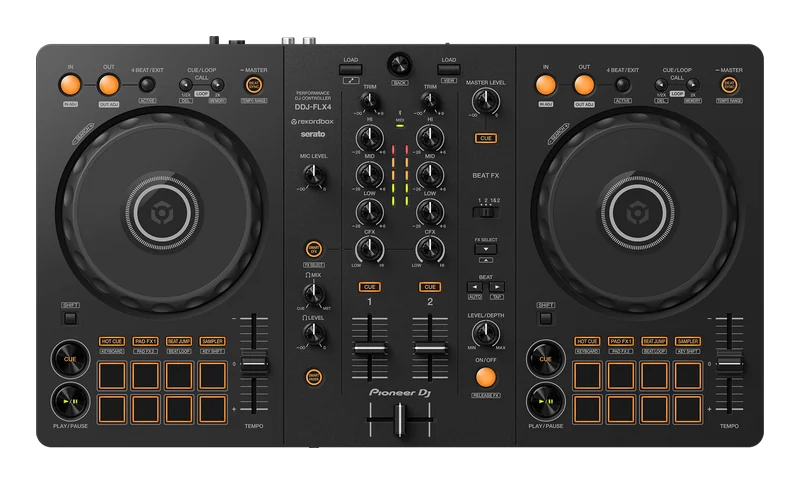Click the channel 2 TRIM knob
The height and width of the screenshot is (484, 800).
click(430, 102)
